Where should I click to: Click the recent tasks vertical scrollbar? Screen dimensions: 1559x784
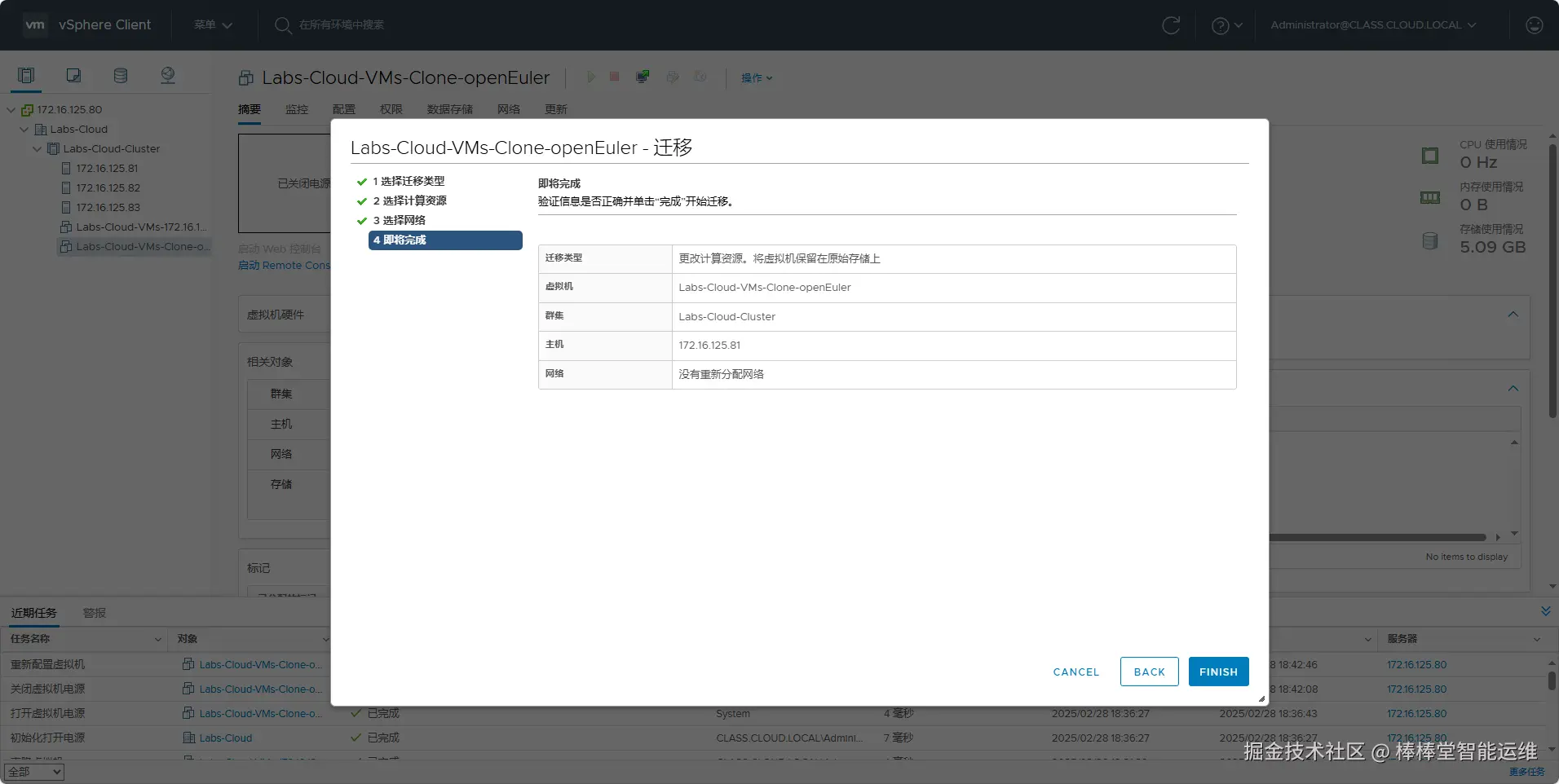click(1552, 680)
